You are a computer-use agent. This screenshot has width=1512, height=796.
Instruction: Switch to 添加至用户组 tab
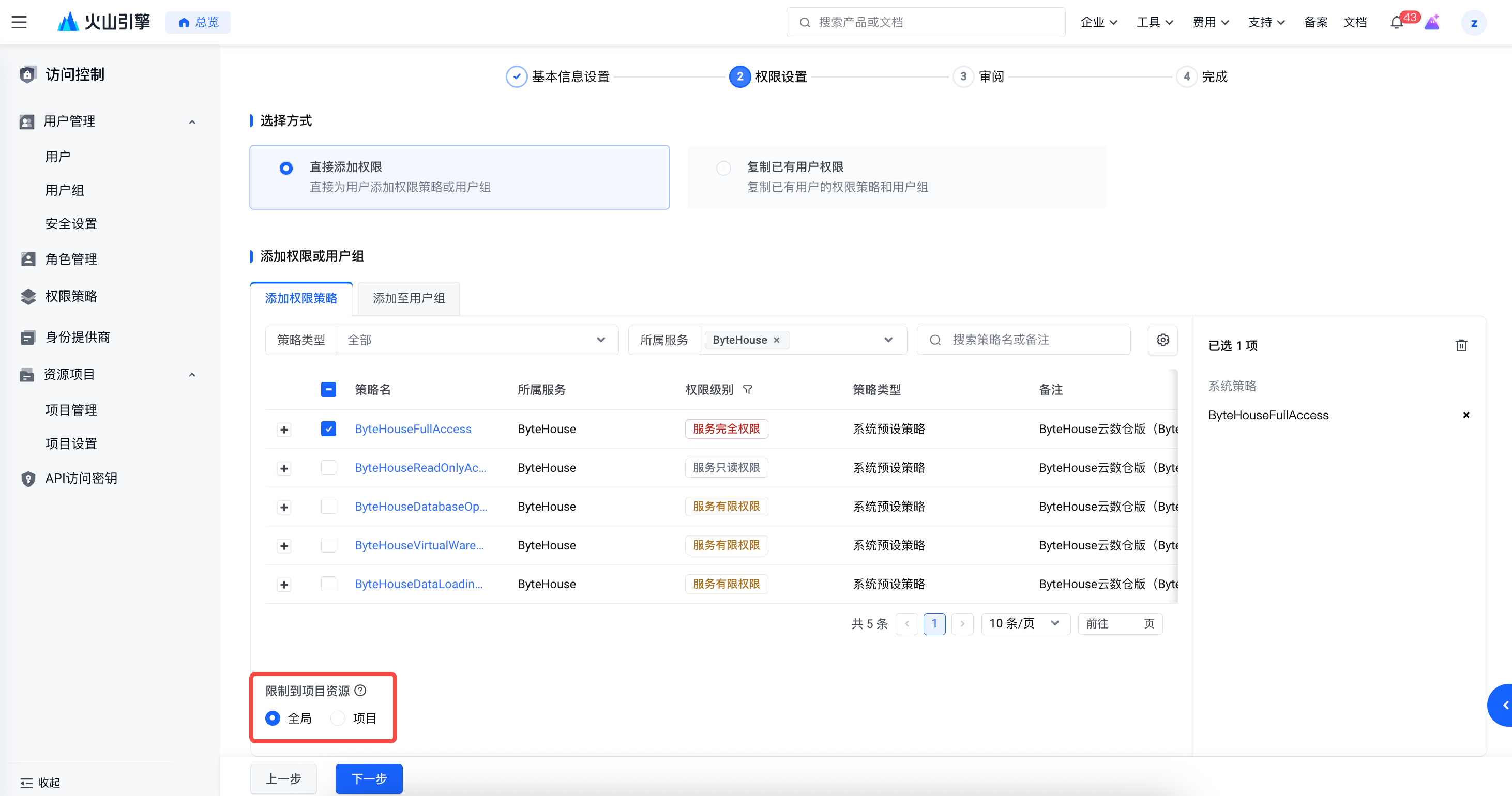pos(409,298)
